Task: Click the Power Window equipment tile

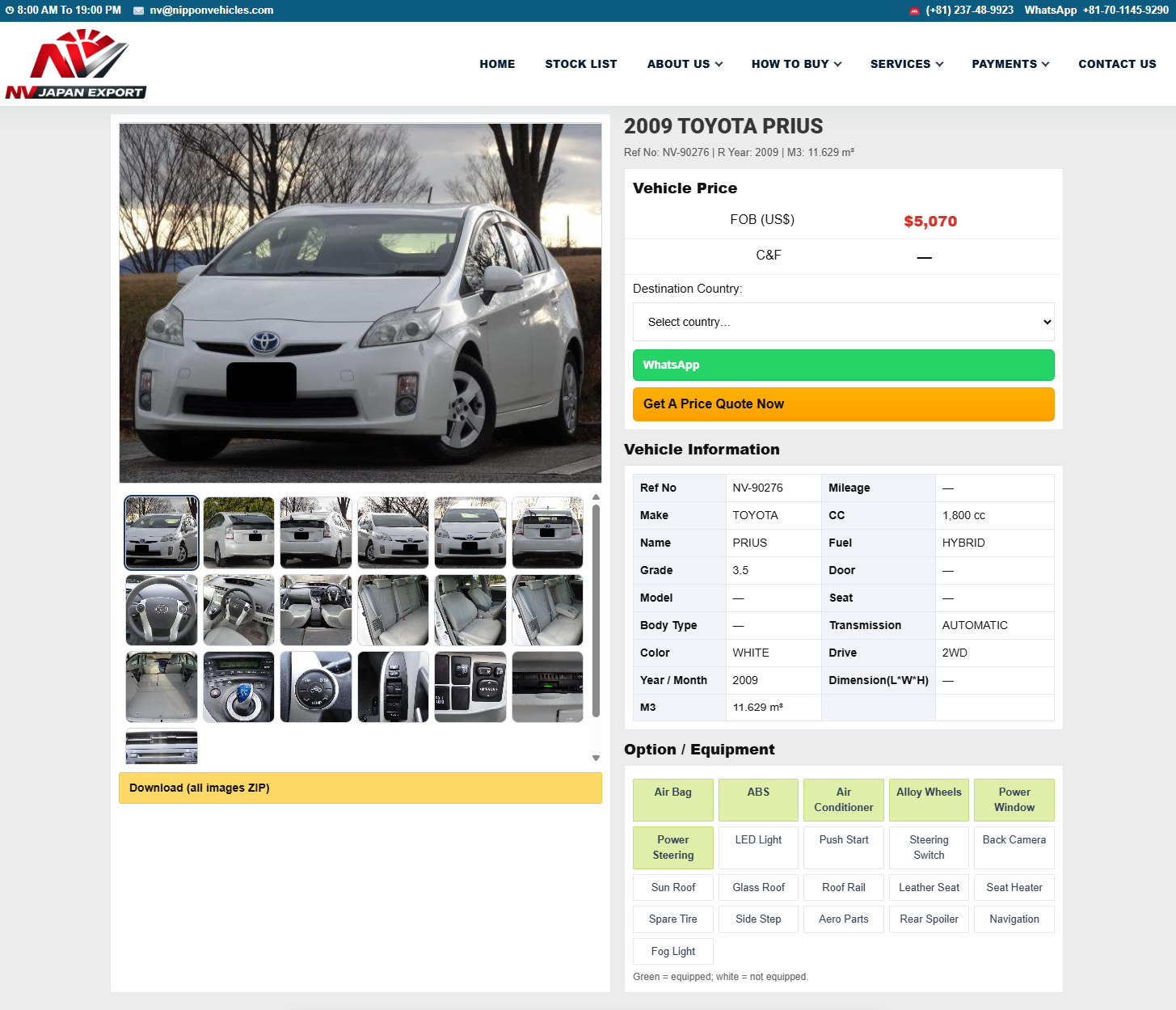Action: tap(1014, 800)
